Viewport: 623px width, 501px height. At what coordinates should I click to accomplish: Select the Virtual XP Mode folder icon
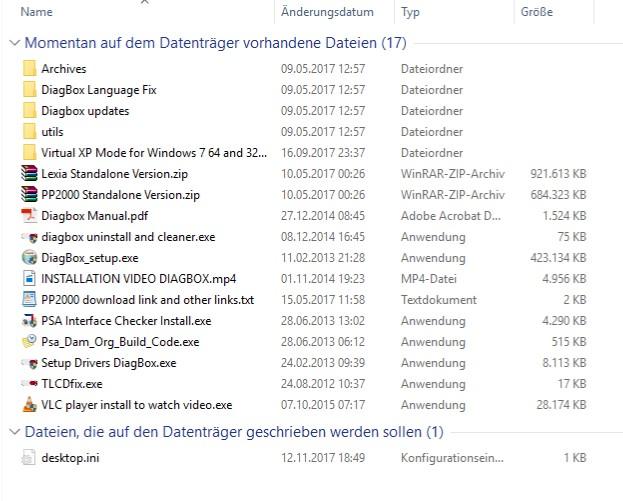29,153
